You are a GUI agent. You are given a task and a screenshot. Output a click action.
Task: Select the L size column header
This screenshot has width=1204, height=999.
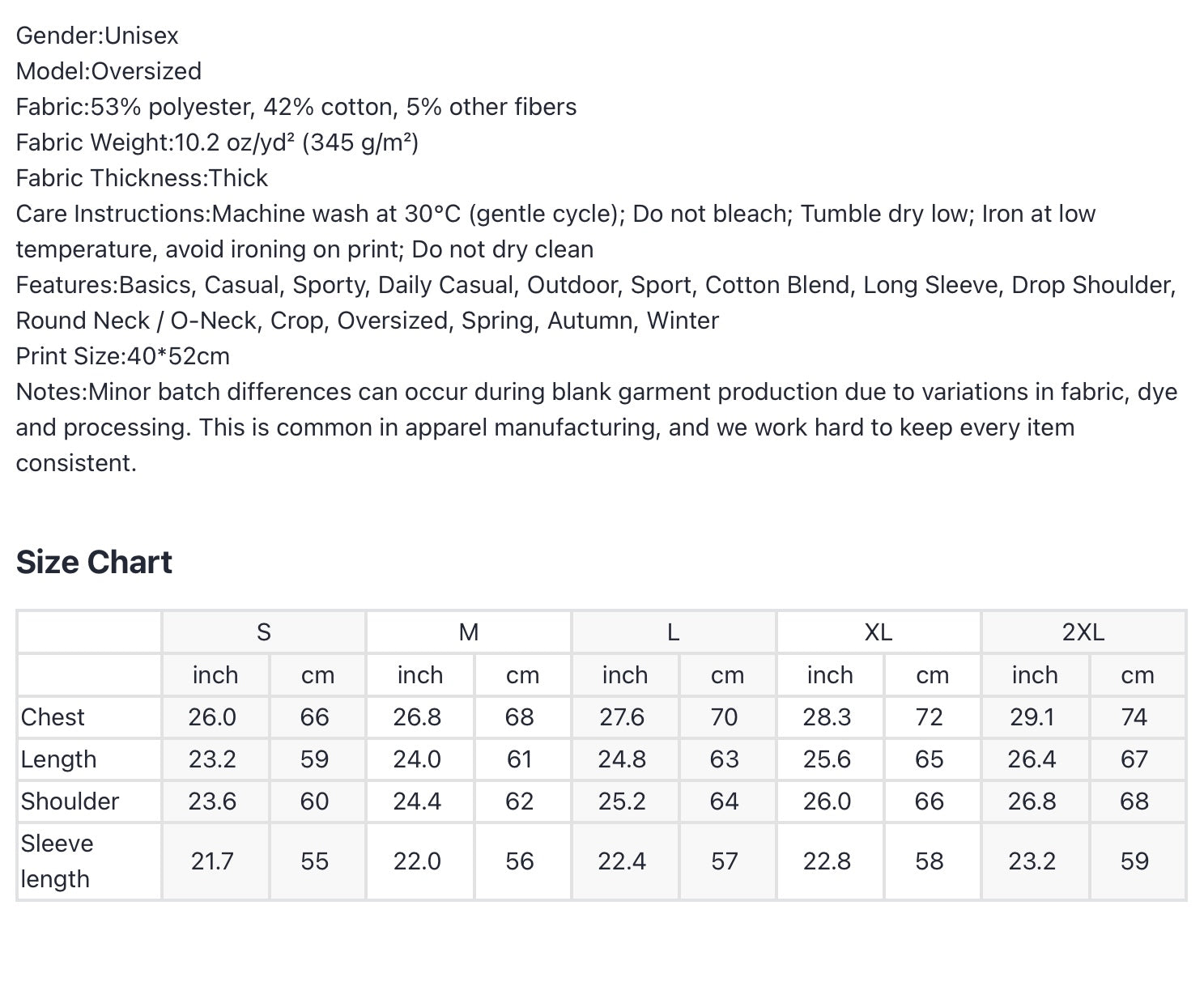pyautogui.click(x=674, y=632)
